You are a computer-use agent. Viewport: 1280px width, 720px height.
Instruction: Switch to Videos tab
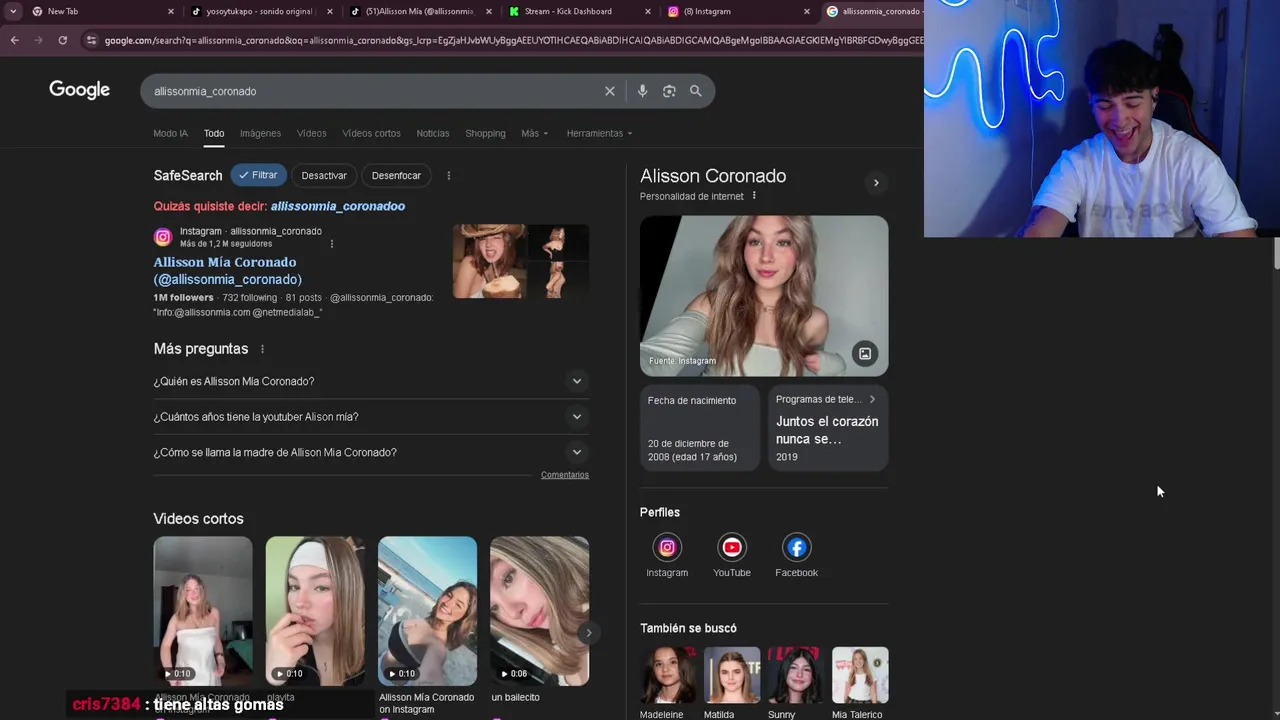[311, 133]
